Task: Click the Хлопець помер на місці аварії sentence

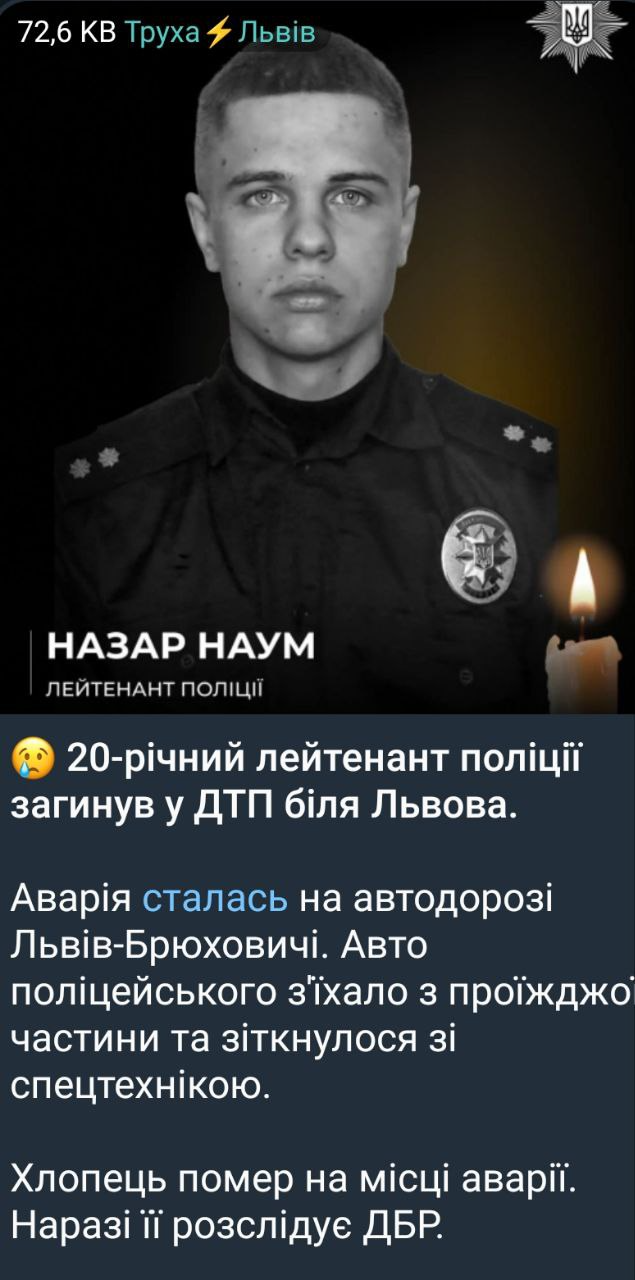Action: point(294,1181)
